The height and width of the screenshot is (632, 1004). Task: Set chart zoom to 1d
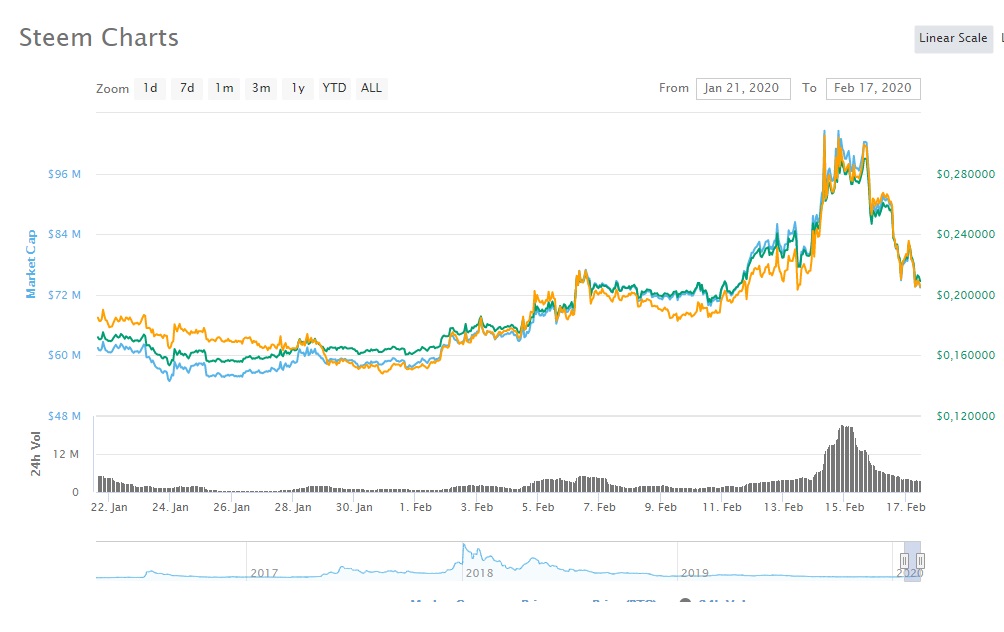tap(150, 88)
